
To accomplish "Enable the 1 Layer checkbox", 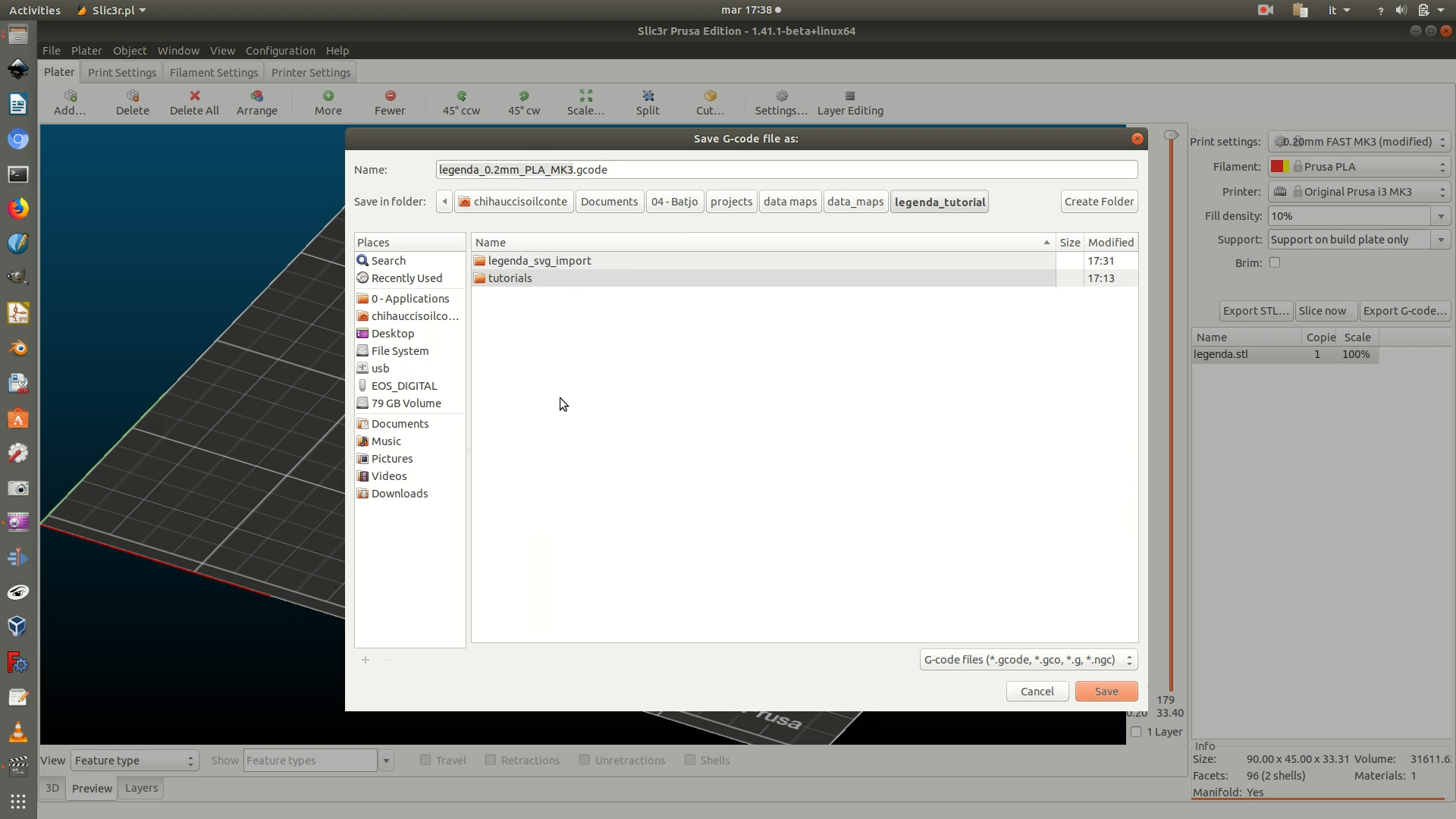I will (1136, 732).
